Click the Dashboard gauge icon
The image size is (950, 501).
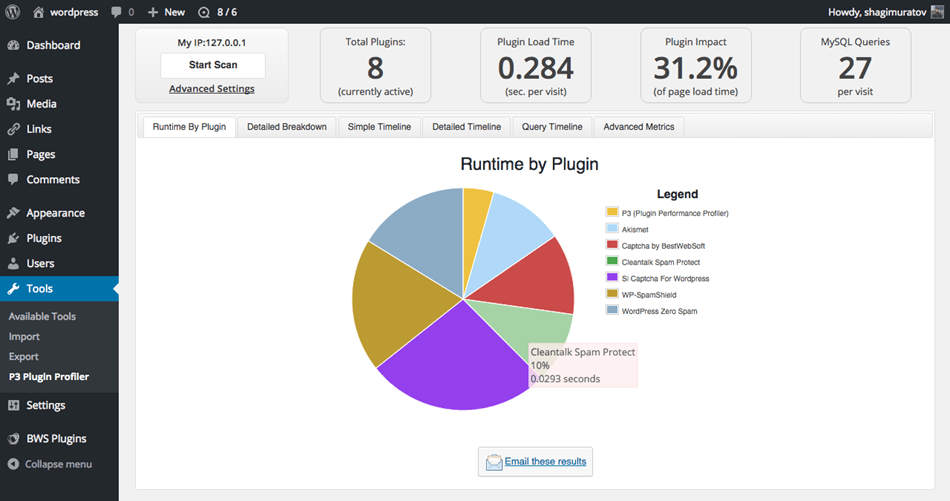pyautogui.click(x=13, y=45)
